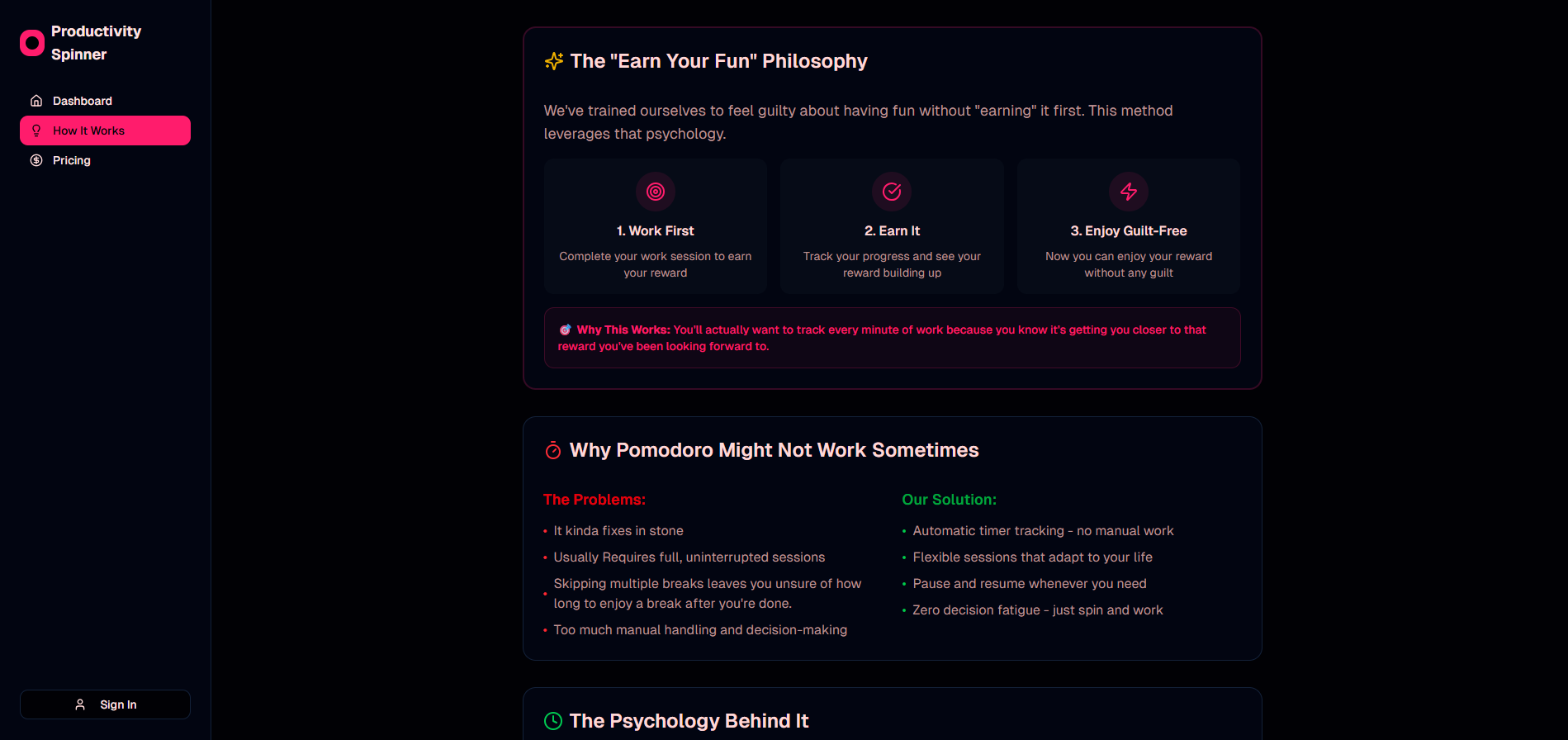
Task: Click the Productivity Spinner title link
Action: tap(96, 43)
